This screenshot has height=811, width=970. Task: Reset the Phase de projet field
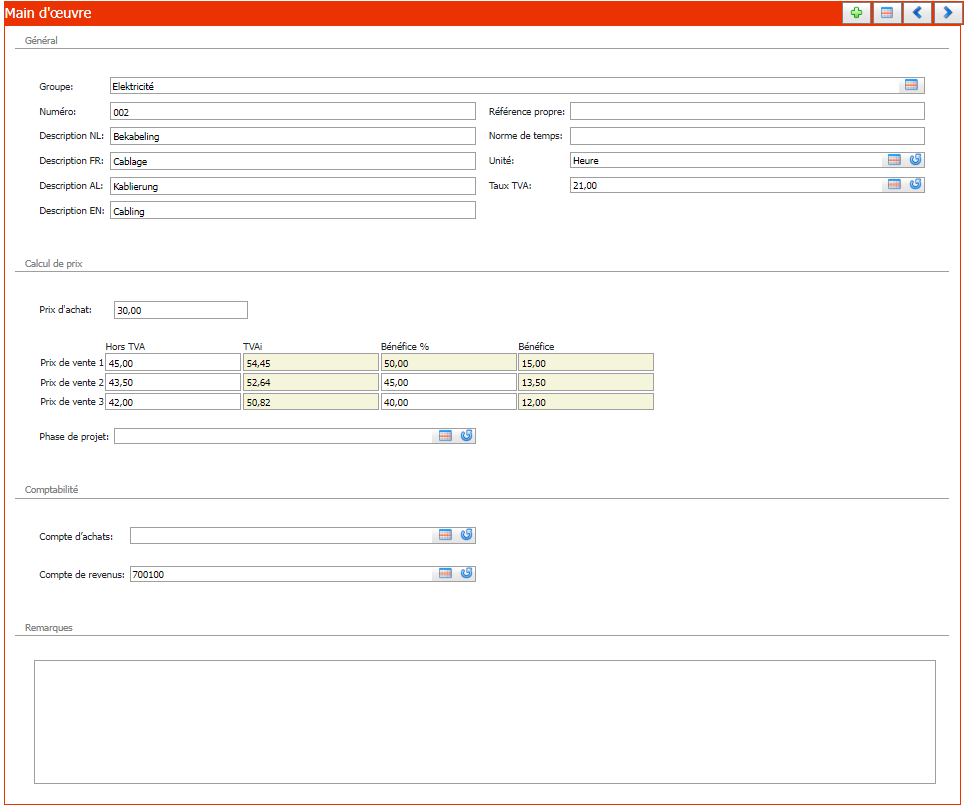click(x=466, y=436)
